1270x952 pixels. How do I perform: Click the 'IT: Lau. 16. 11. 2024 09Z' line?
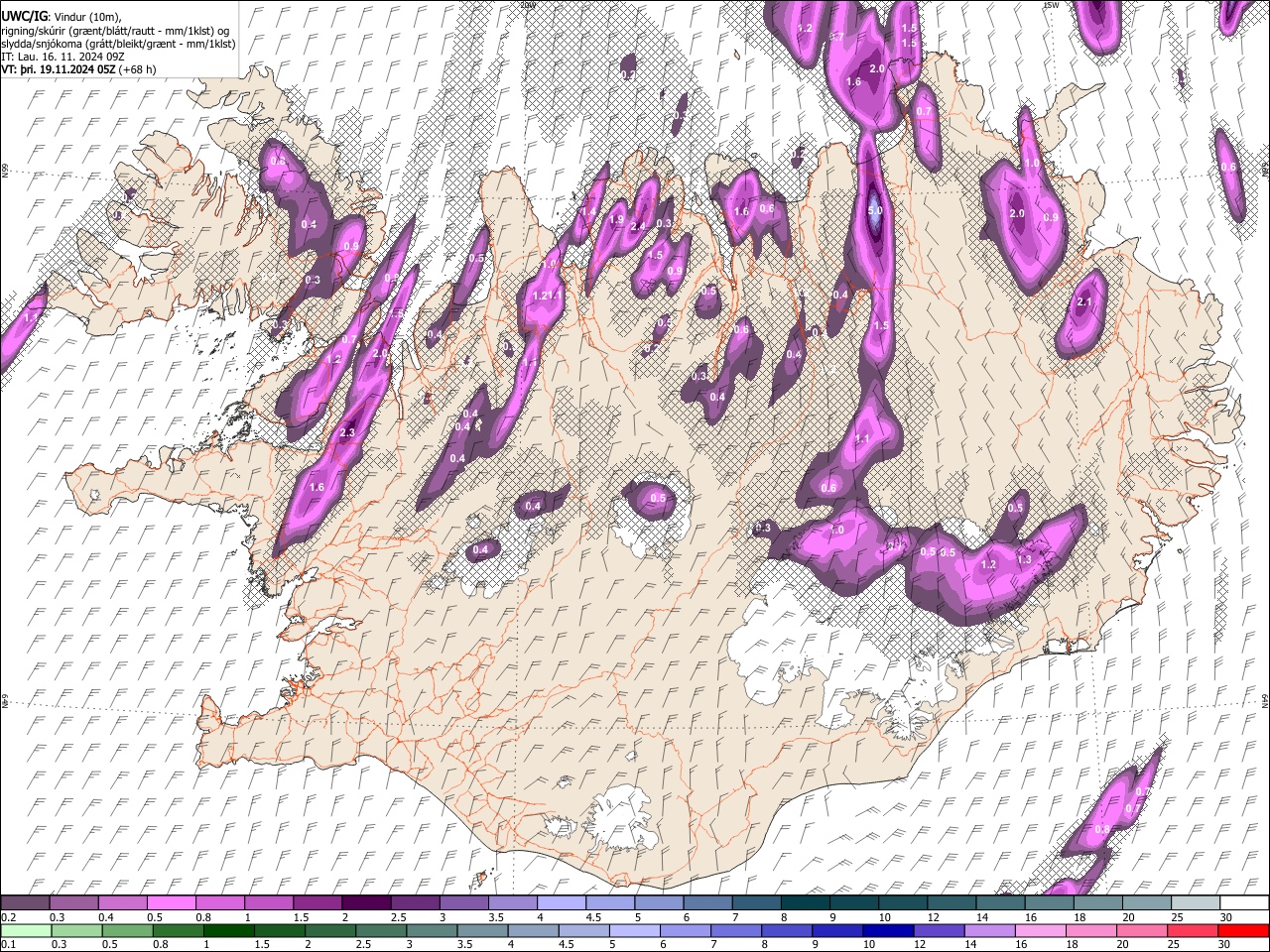63,58
